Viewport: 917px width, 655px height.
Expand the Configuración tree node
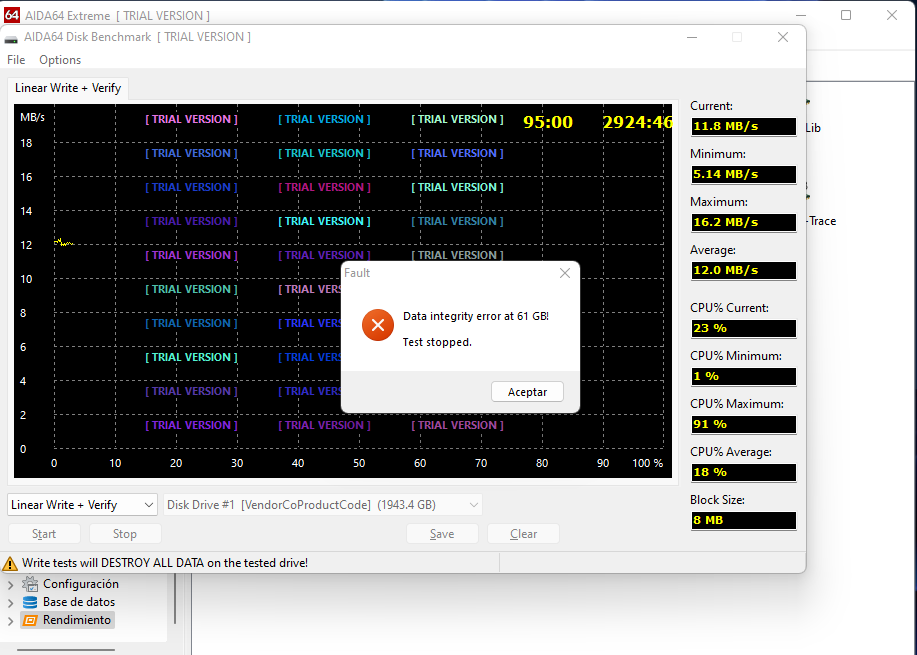coord(11,584)
